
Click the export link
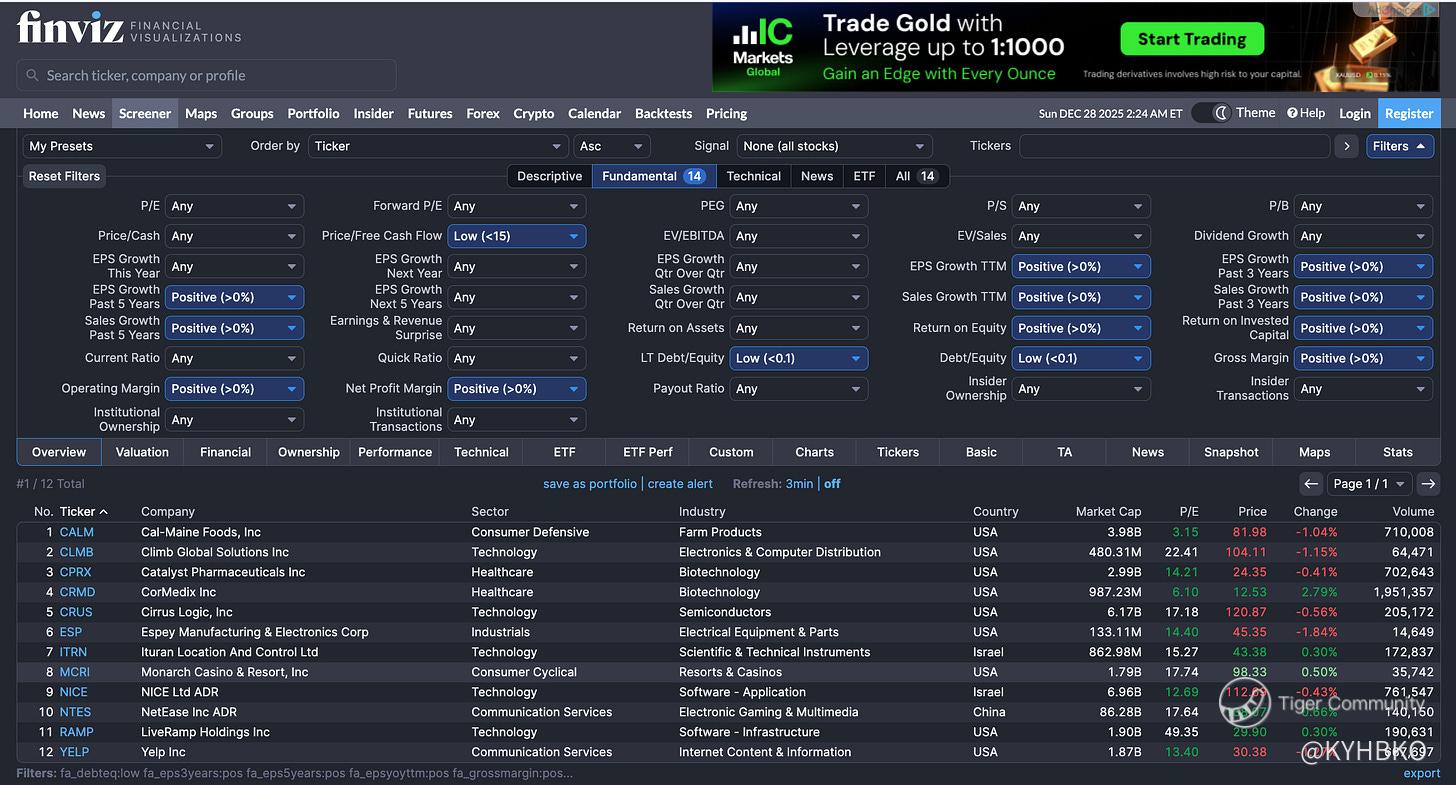1421,773
